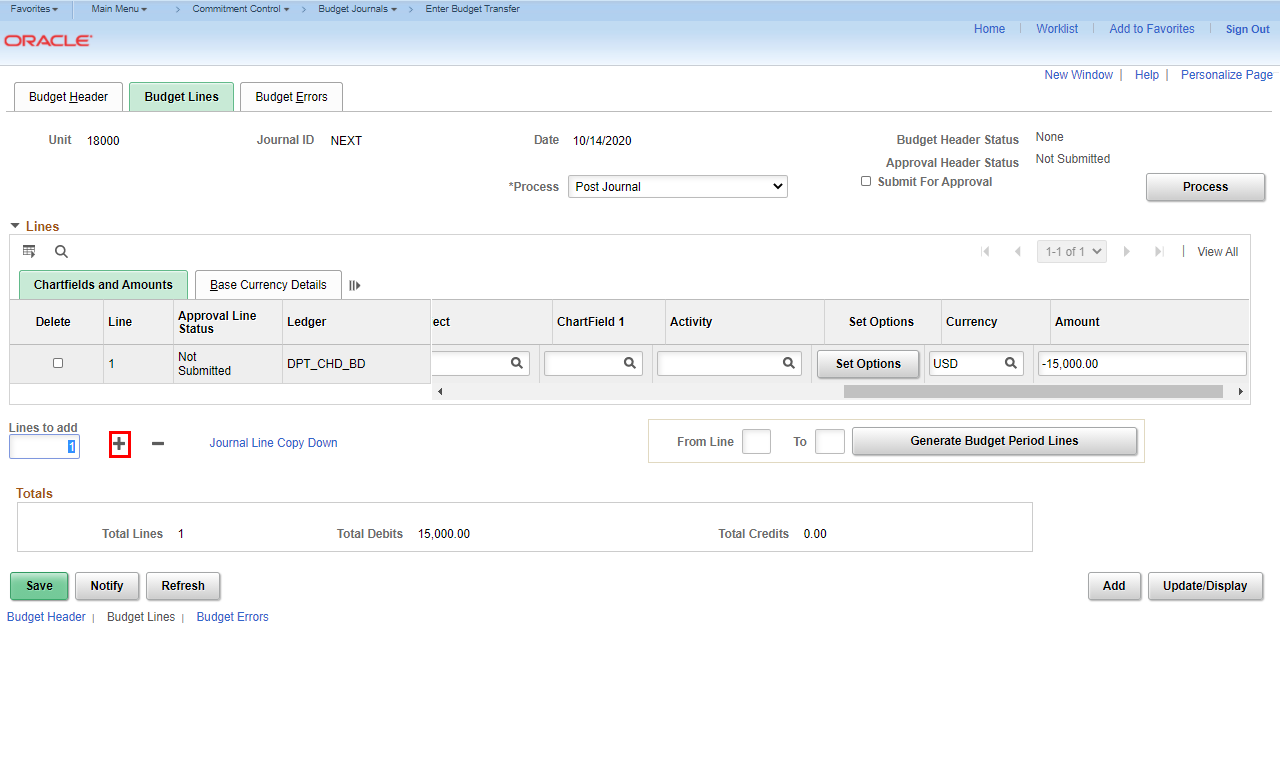Viewport: 1280px width, 768px height.
Task: Click the Find magnifier icon in Lines
Action: click(61, 252)
